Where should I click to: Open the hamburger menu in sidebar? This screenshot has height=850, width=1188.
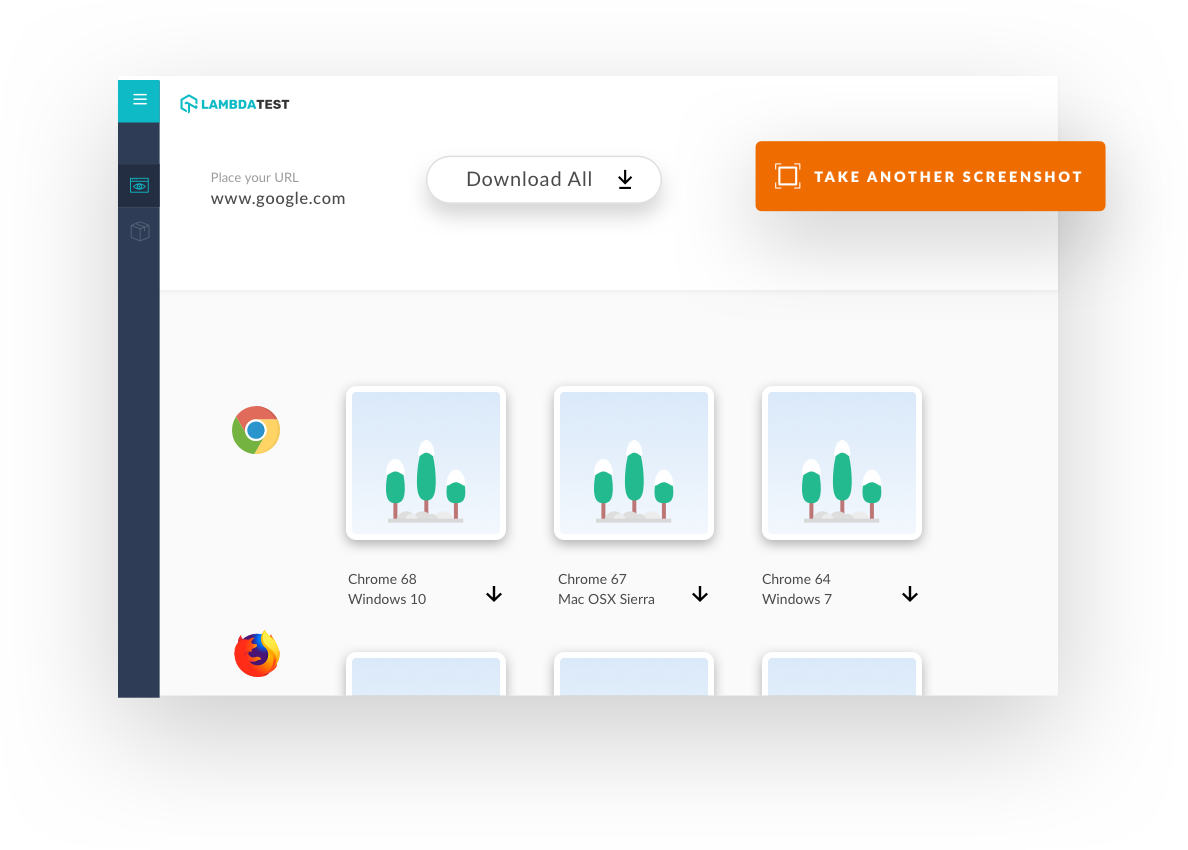pyautogui.click(x=139, y=99)
